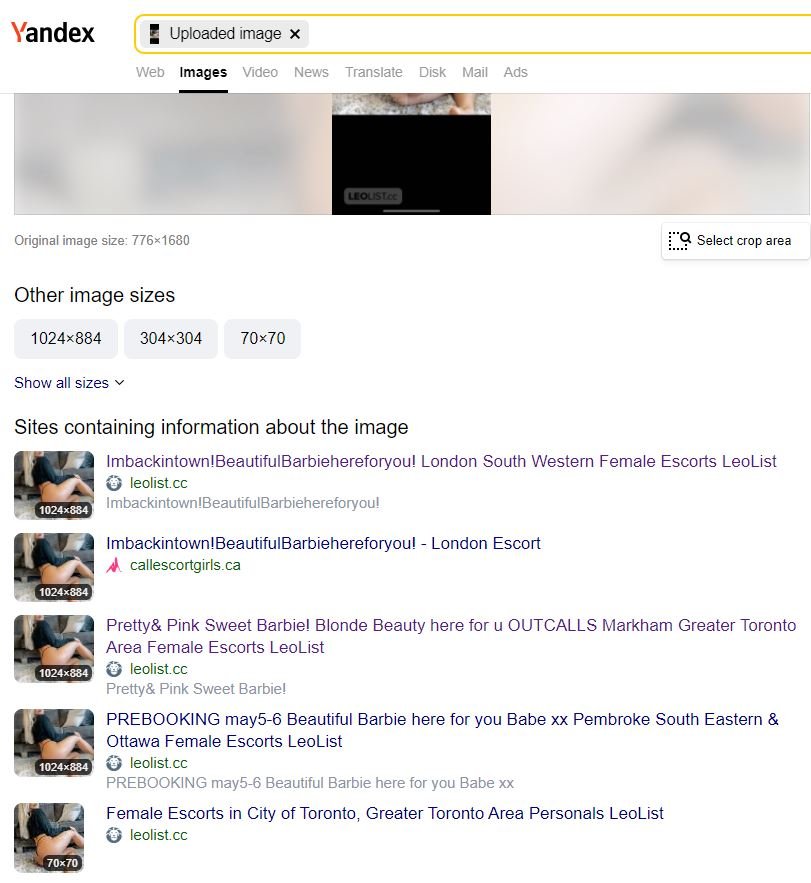Viewport: 811px width, 883px height.
Task: Open the Markham Greater Toronto result title
Action: (x=451, y=636)
